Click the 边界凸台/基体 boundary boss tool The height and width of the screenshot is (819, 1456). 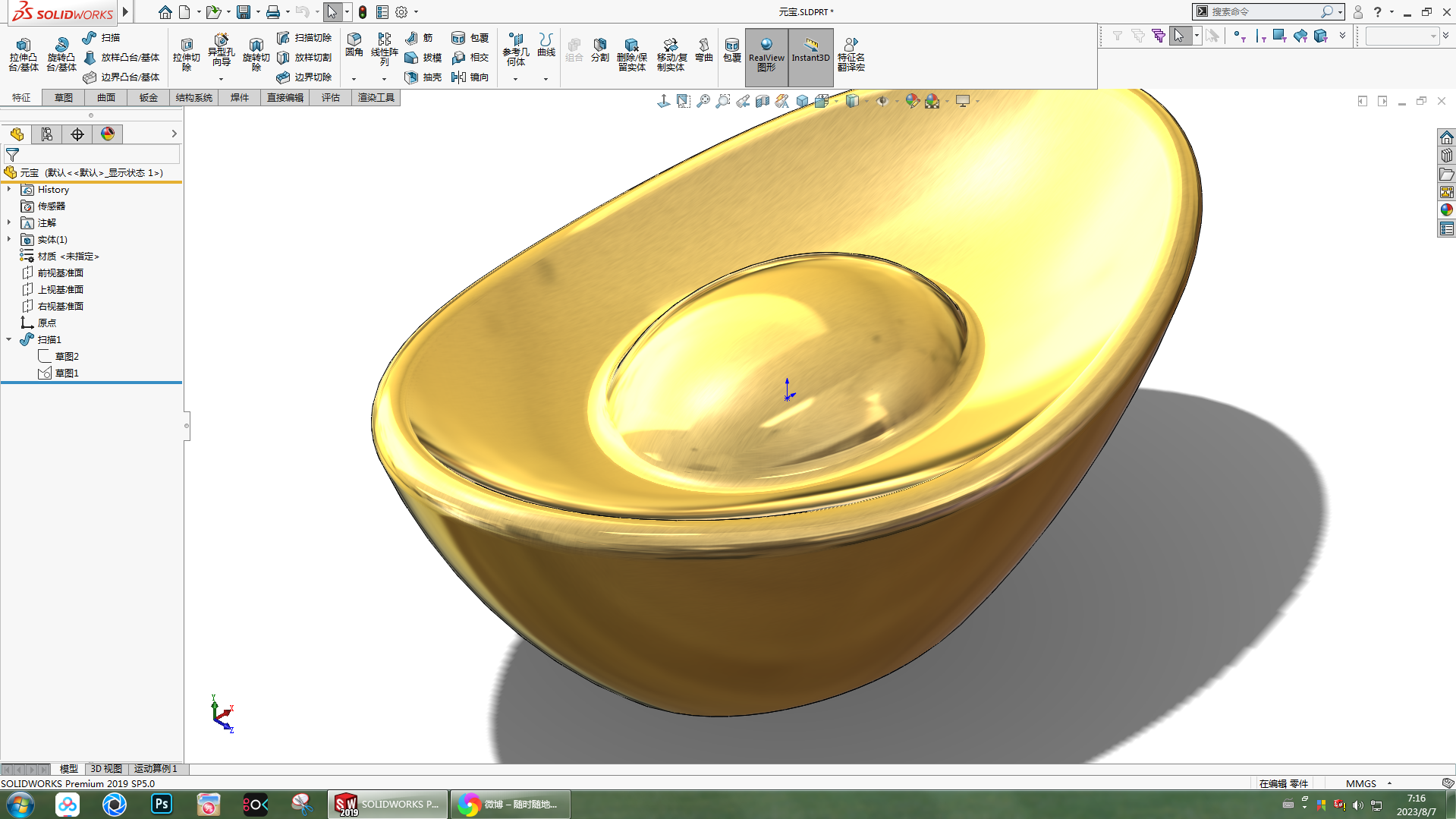(x=121, y=77)
